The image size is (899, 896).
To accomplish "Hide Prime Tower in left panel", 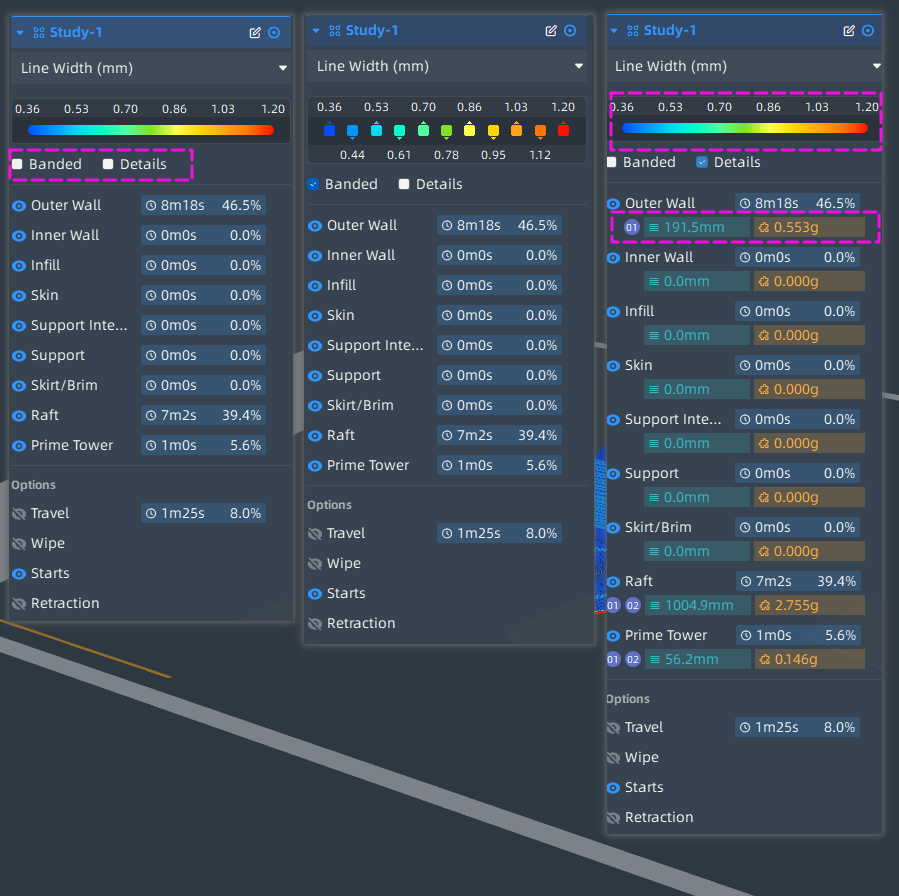I will [x=19, y=446].
